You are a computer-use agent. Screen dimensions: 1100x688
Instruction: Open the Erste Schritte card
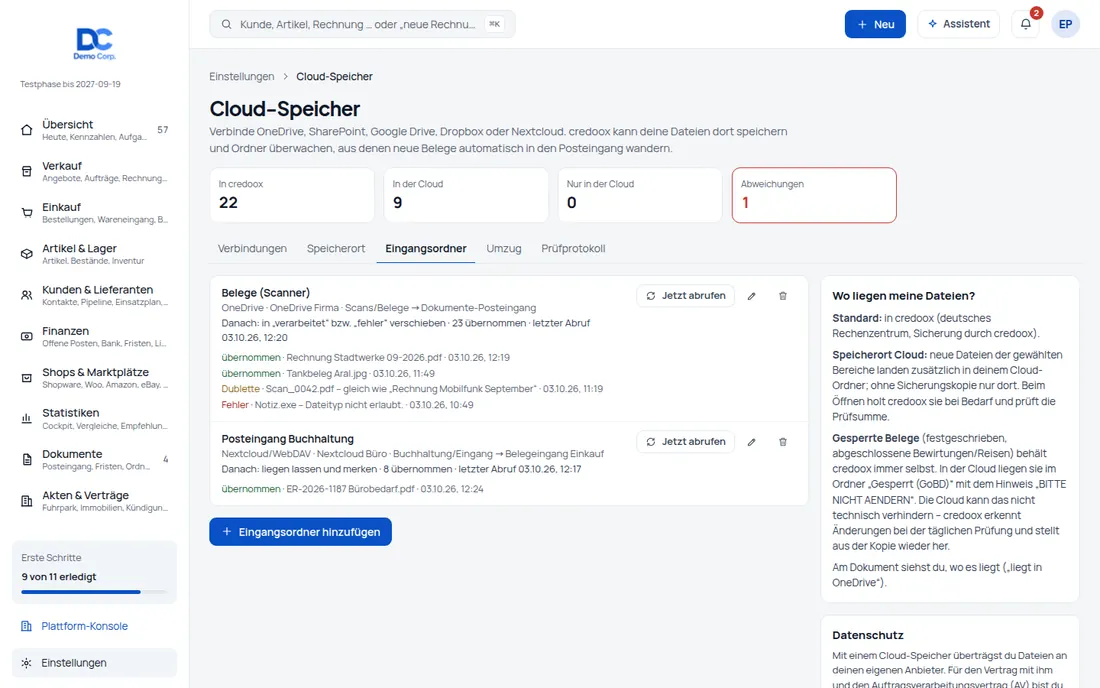tap(94, 572)
